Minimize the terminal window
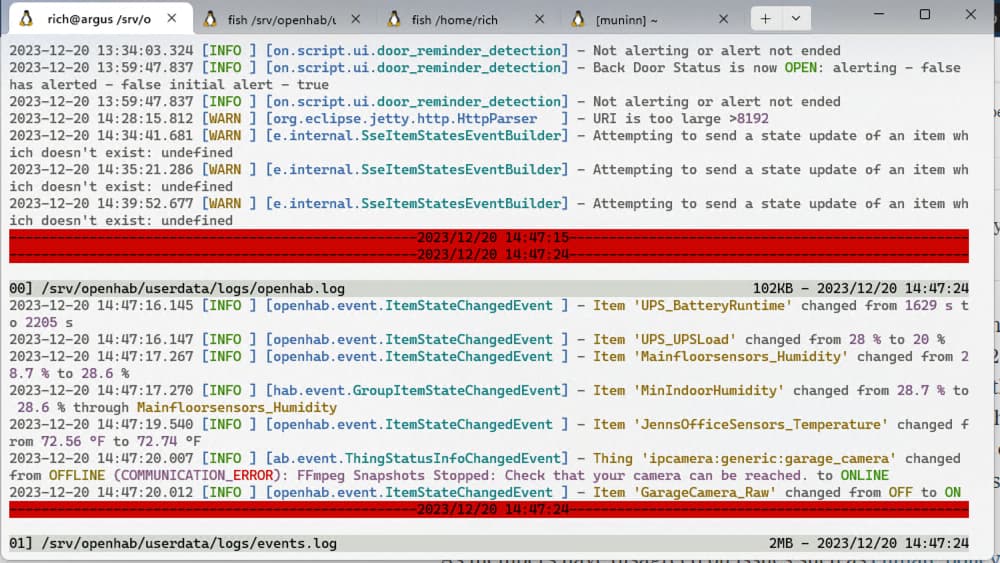This screenshot has height=563, width=1000. 878,15
